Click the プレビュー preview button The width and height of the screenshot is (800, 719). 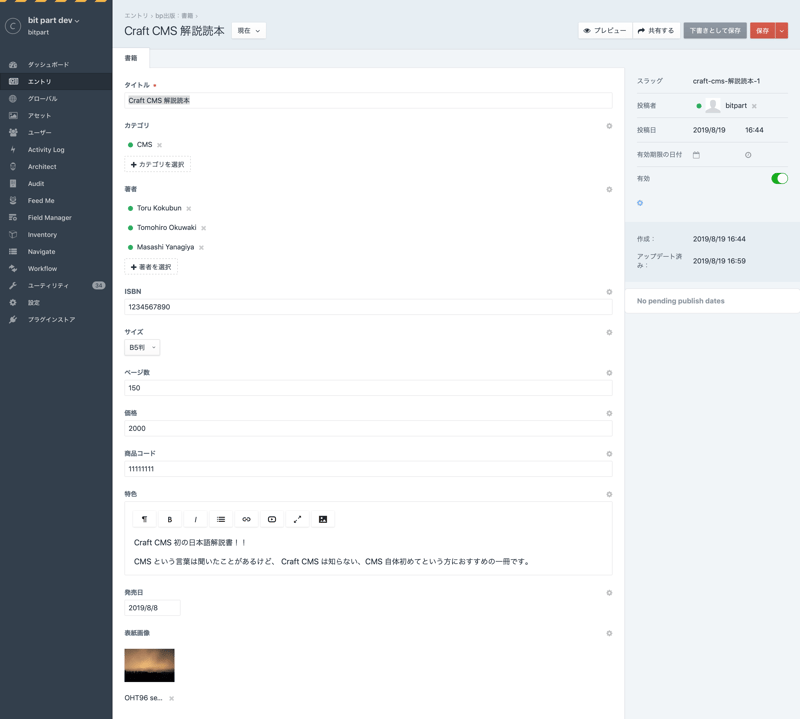(x=605, y=31)
